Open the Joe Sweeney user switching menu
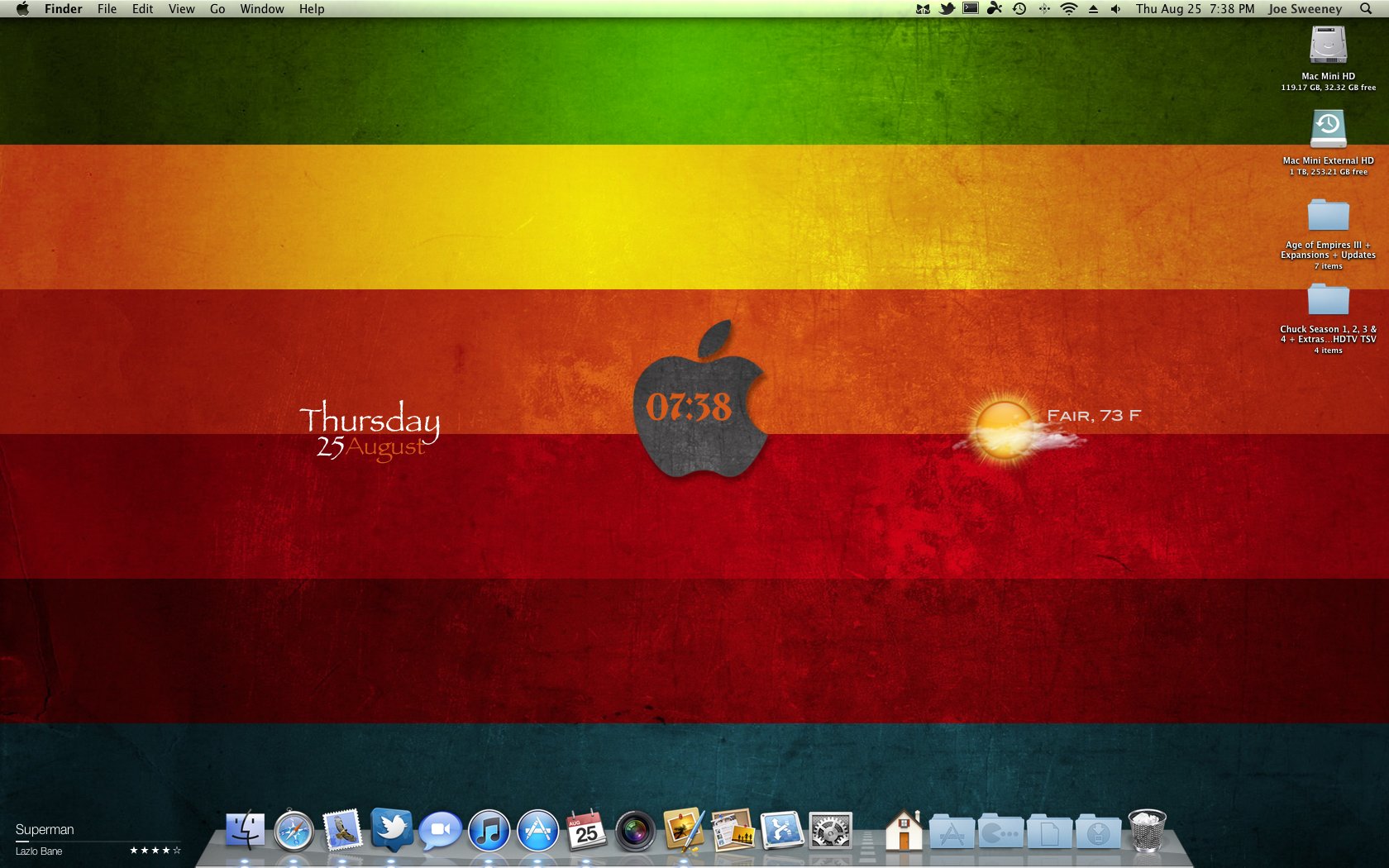1389x868 pixels. pos(1305,9)
